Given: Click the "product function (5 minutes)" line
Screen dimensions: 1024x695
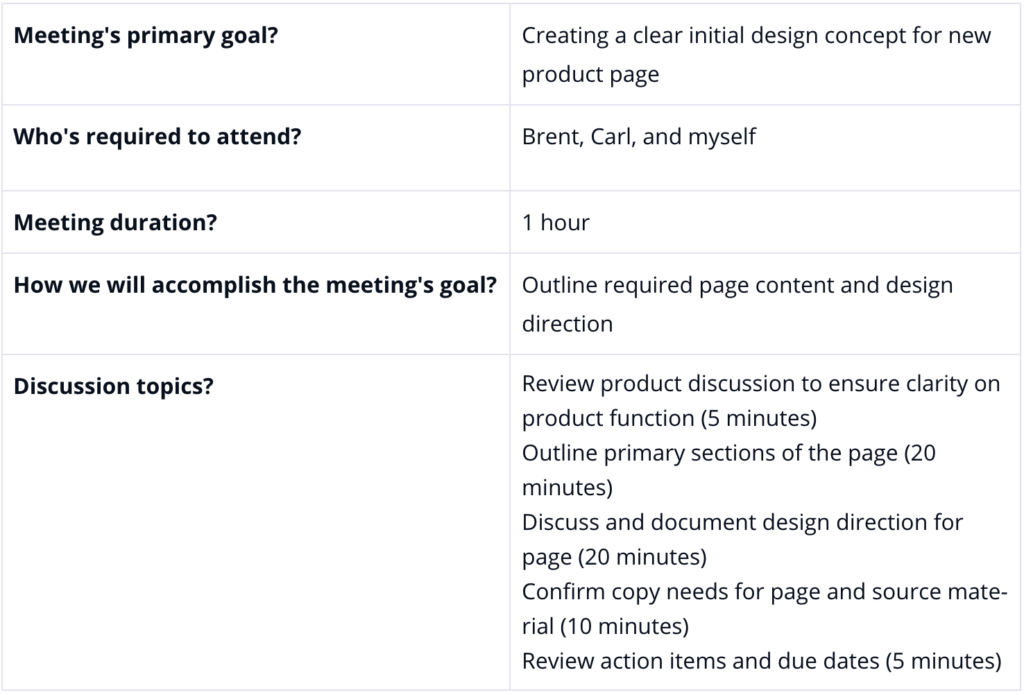Looking at the screenshot, I should [x=669, y=418].
